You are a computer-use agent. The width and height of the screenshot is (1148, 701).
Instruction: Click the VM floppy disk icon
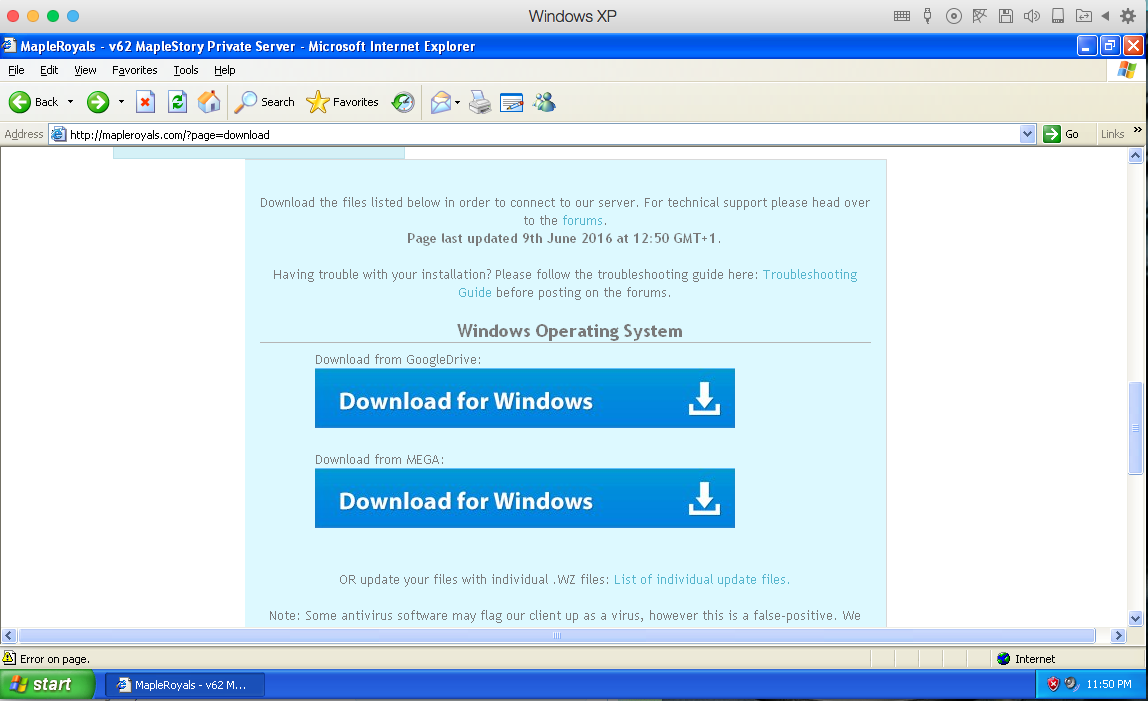[1006, 16]
